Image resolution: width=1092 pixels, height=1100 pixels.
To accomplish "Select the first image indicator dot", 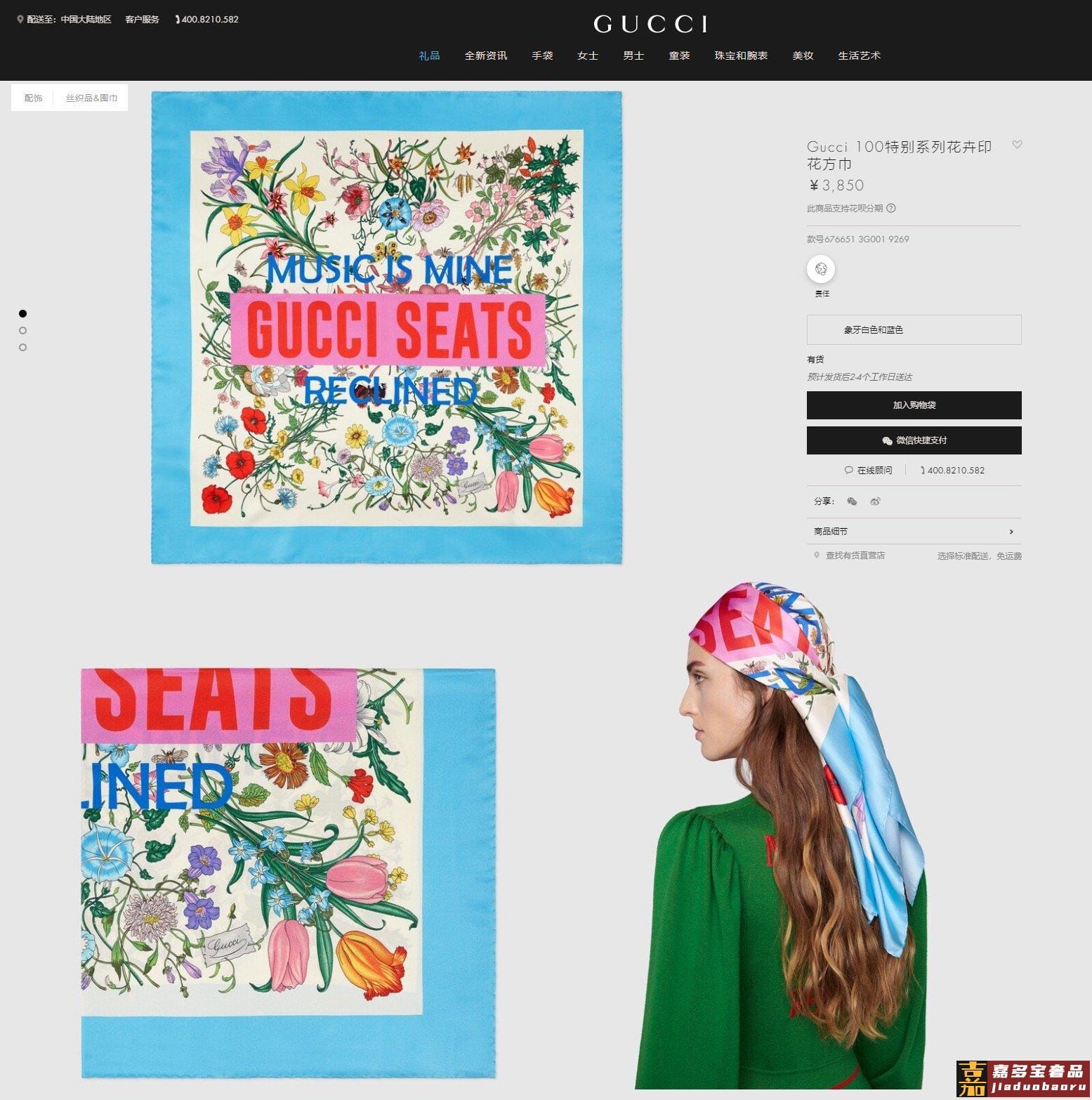I will coord(23,313).
